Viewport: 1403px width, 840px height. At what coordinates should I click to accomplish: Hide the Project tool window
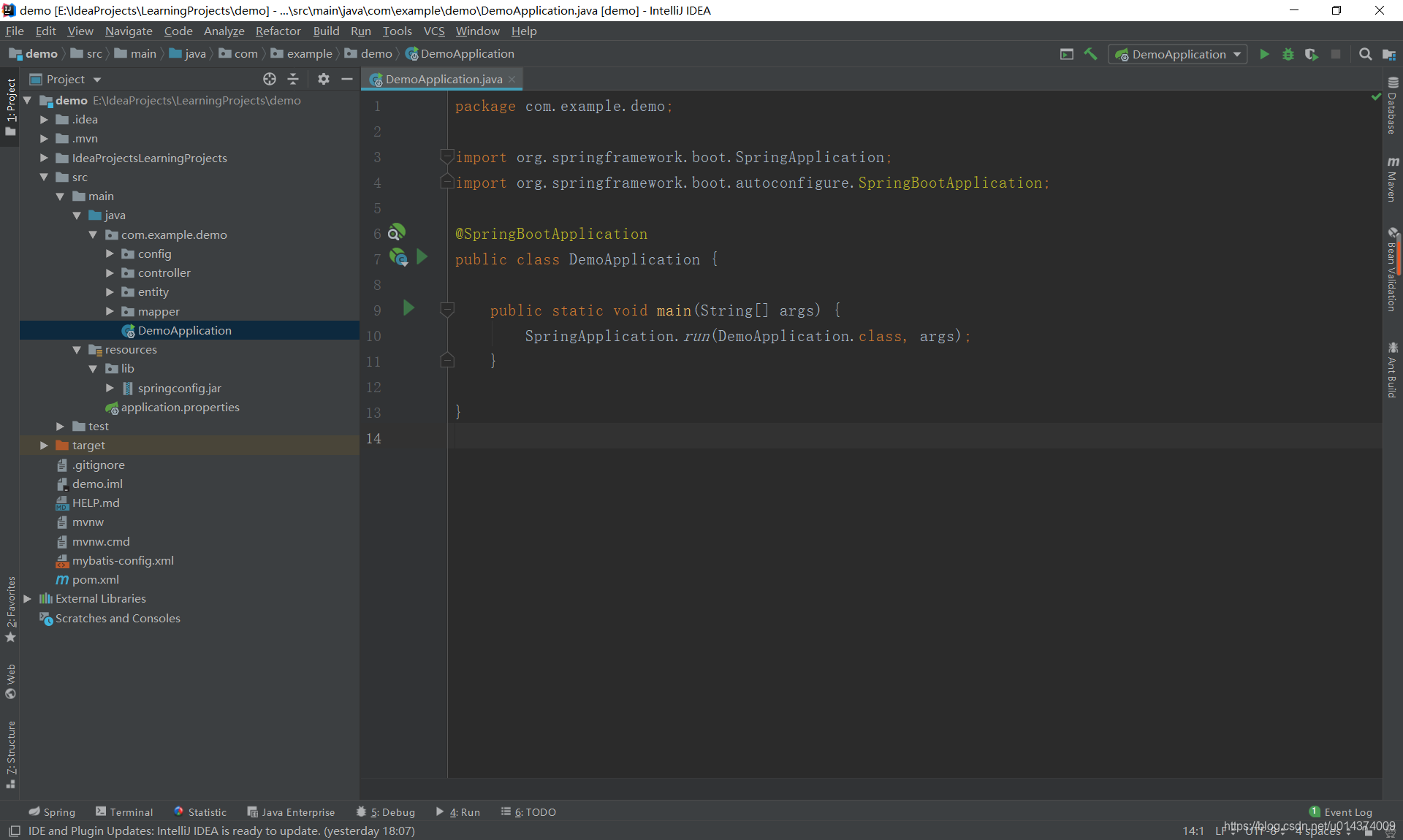pyautogui.click(x=347, y=79)
